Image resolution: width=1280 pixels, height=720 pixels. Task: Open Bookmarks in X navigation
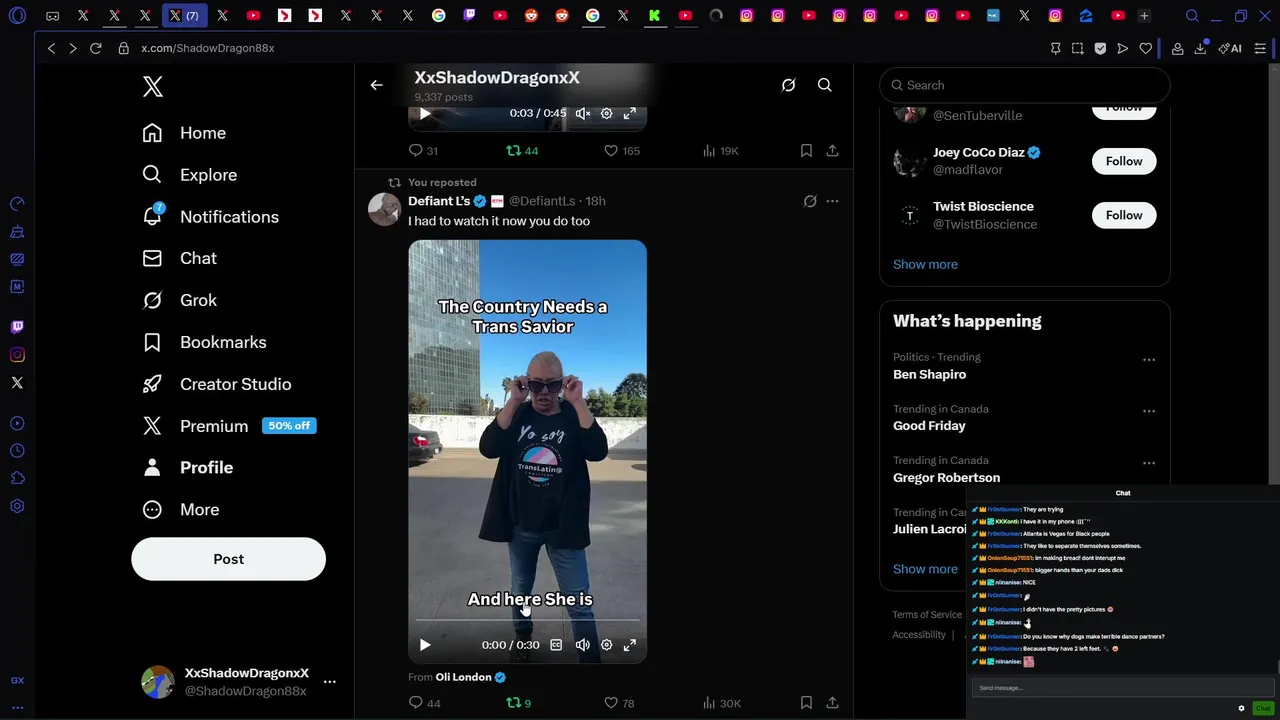(x=204, y=342)
